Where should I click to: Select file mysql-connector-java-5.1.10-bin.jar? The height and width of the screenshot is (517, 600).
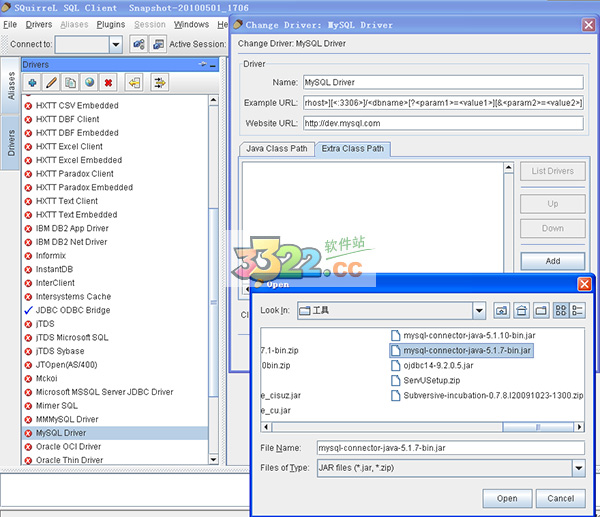(x=463, y=336)
